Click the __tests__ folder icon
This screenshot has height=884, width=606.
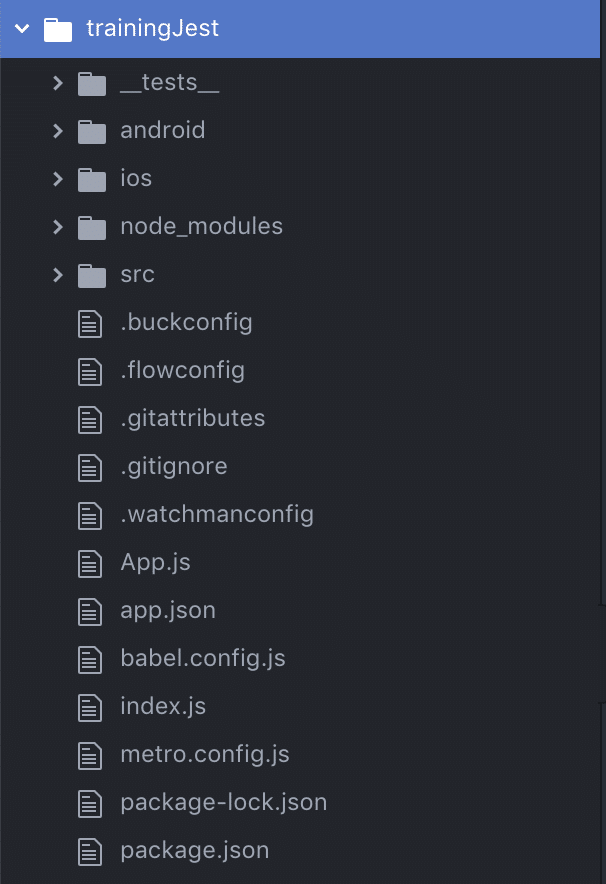pos(92,83)
